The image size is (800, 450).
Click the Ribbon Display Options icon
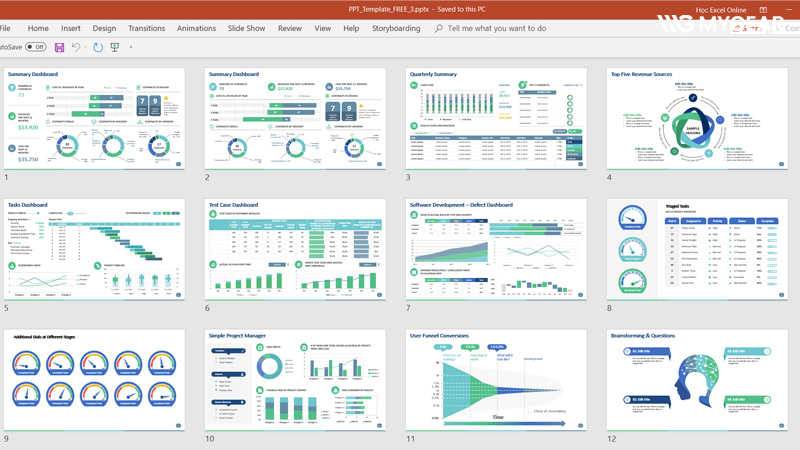pyautogui.click(x=763, y=10)
